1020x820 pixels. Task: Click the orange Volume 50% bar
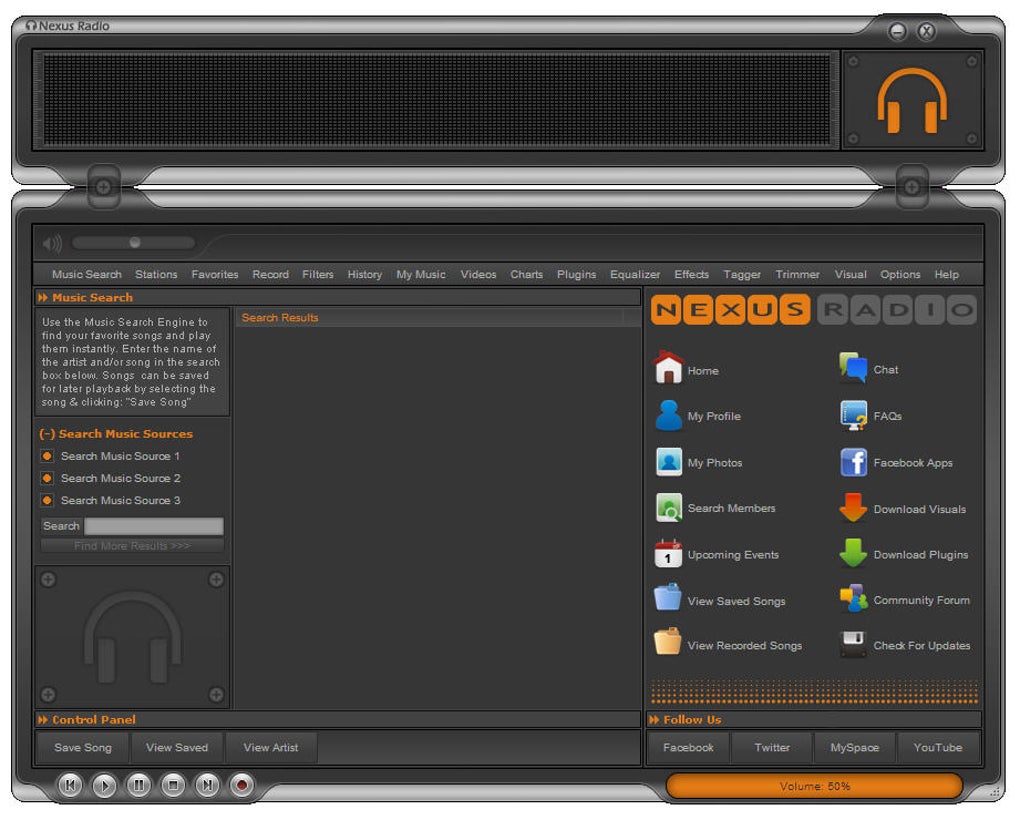click(x=814, y=786)
